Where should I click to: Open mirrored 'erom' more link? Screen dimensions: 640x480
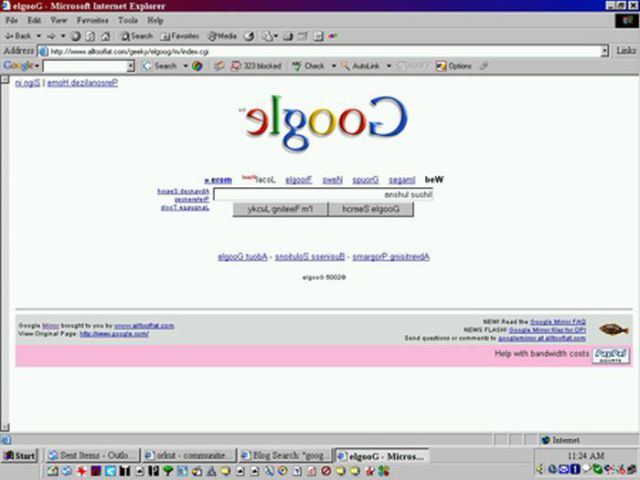pyautogui.click(x=218, y=180)
